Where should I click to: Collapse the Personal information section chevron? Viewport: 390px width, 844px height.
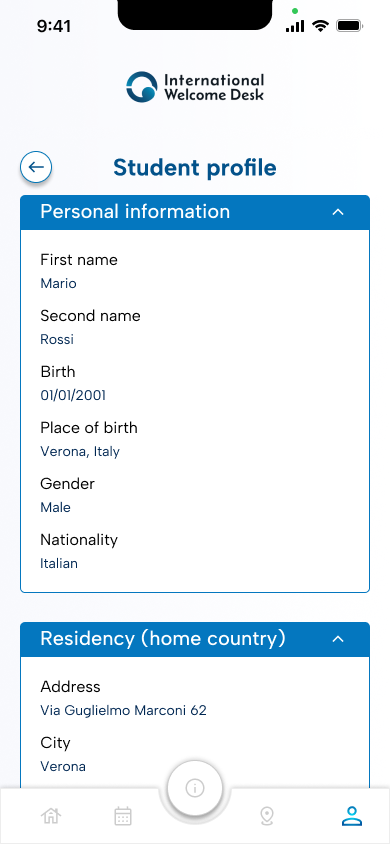click(338, 212)
